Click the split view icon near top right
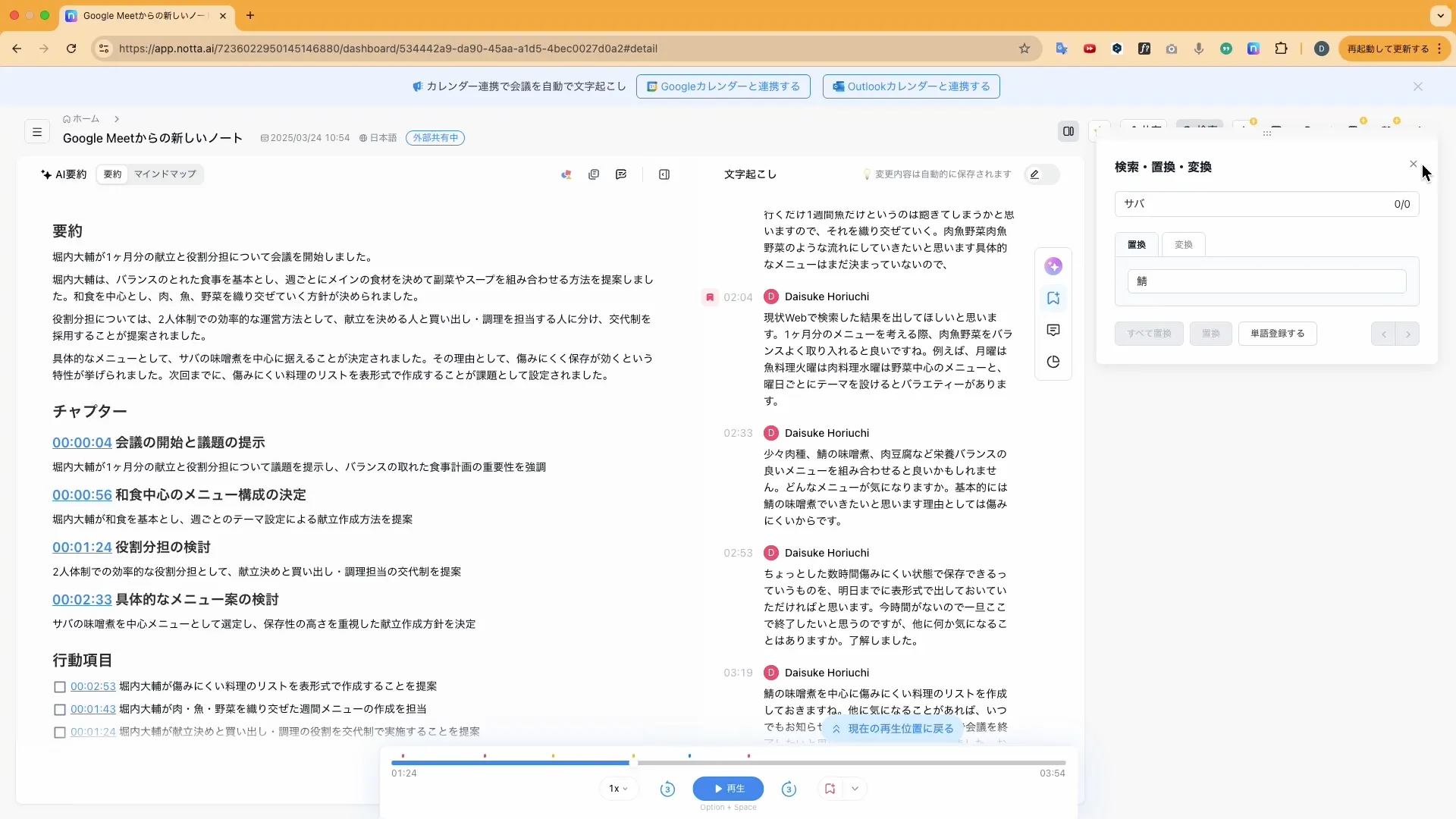This screenshot has width=1456, height=819. point(1068,130)
